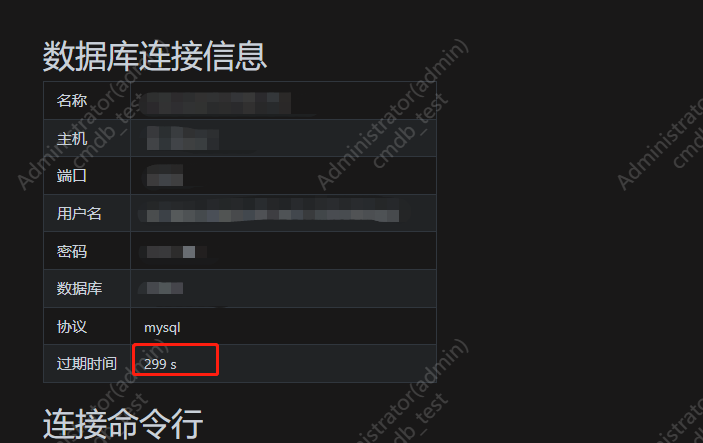Select the blurred 数据库 row value
This screenshot has height=443, width=703.
click(165, 288)
